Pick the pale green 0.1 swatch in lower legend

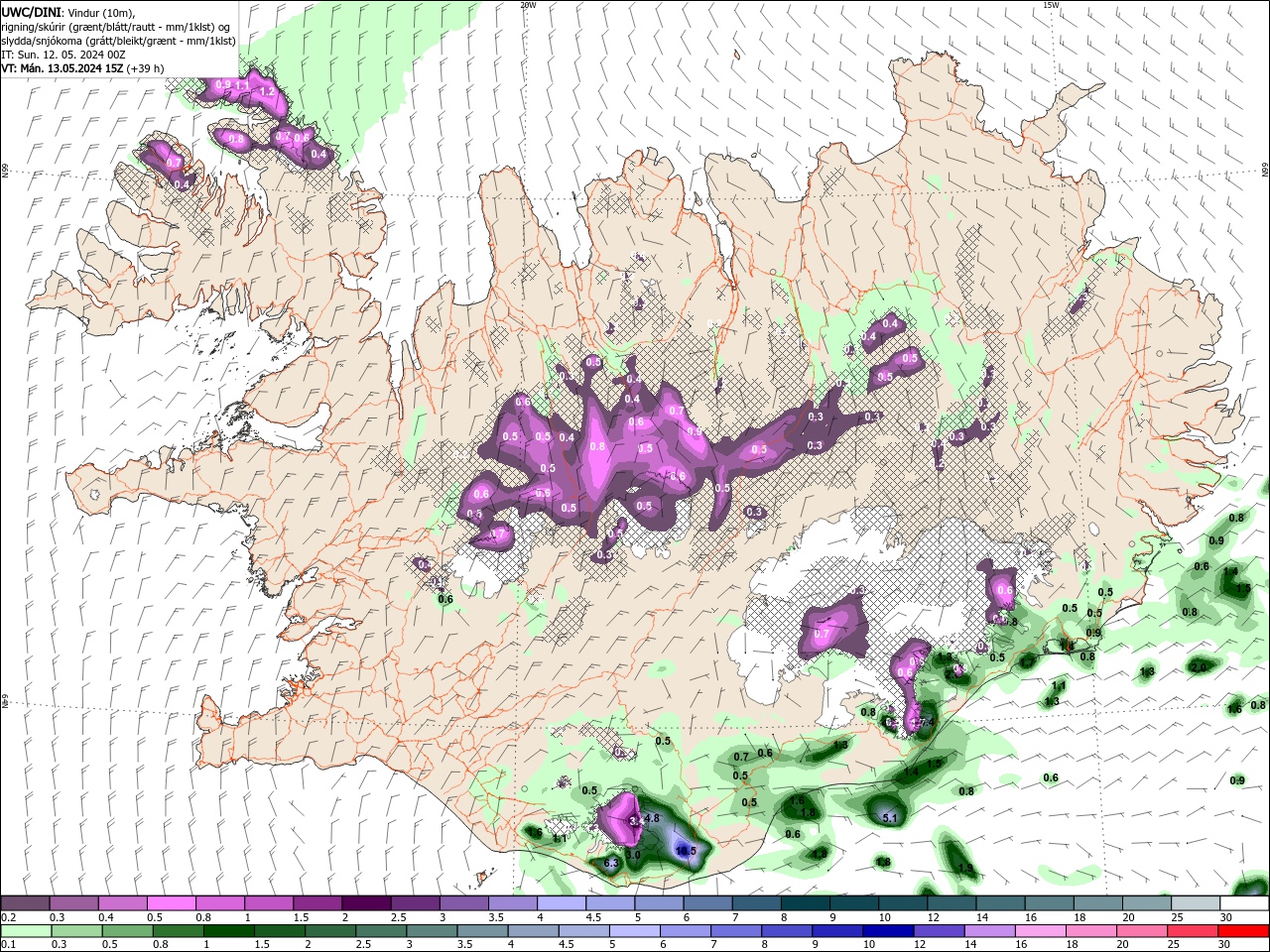pos(26,930)
